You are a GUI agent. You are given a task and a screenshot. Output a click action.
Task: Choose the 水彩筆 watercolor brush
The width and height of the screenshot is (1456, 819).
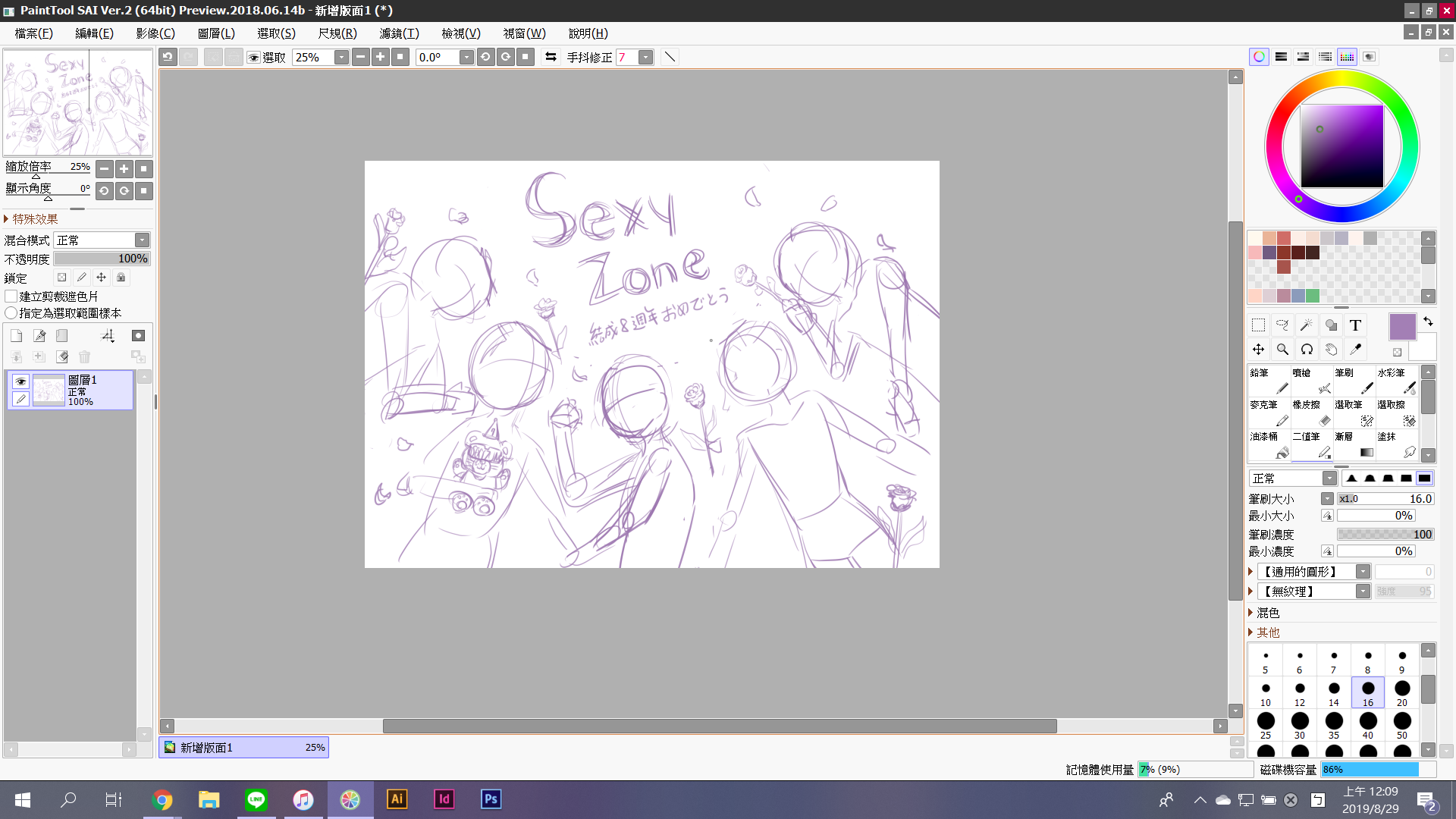[x=1396, y=381]
